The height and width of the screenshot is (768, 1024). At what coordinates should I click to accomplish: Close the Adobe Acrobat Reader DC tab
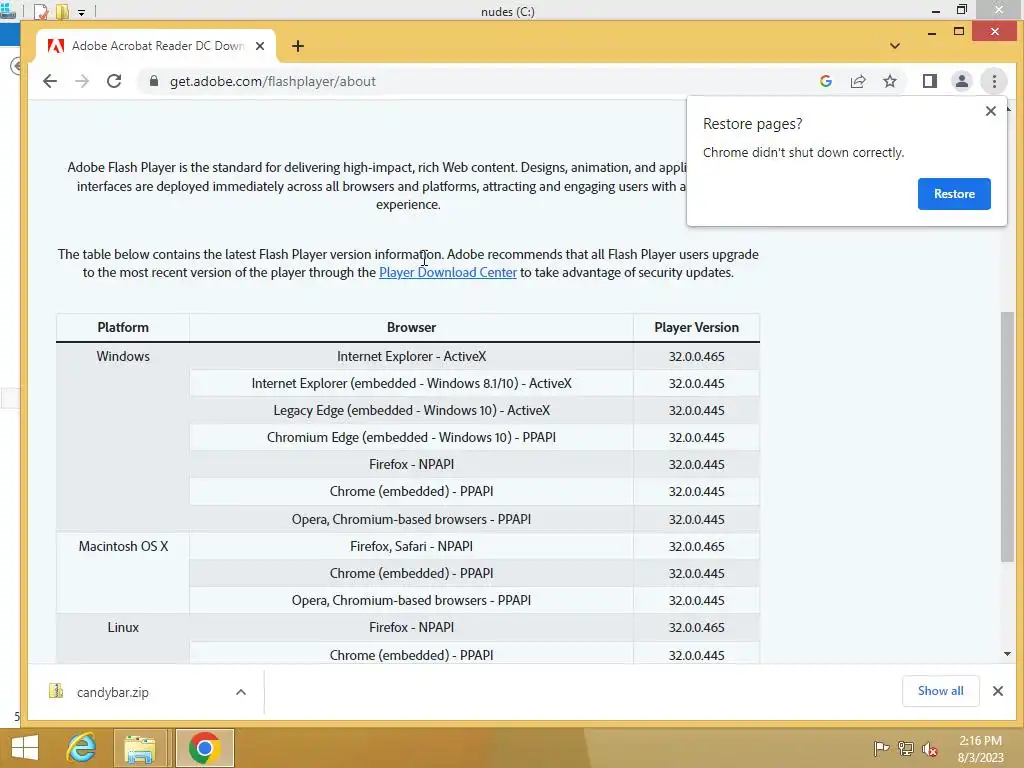click(x=260, y=46)
